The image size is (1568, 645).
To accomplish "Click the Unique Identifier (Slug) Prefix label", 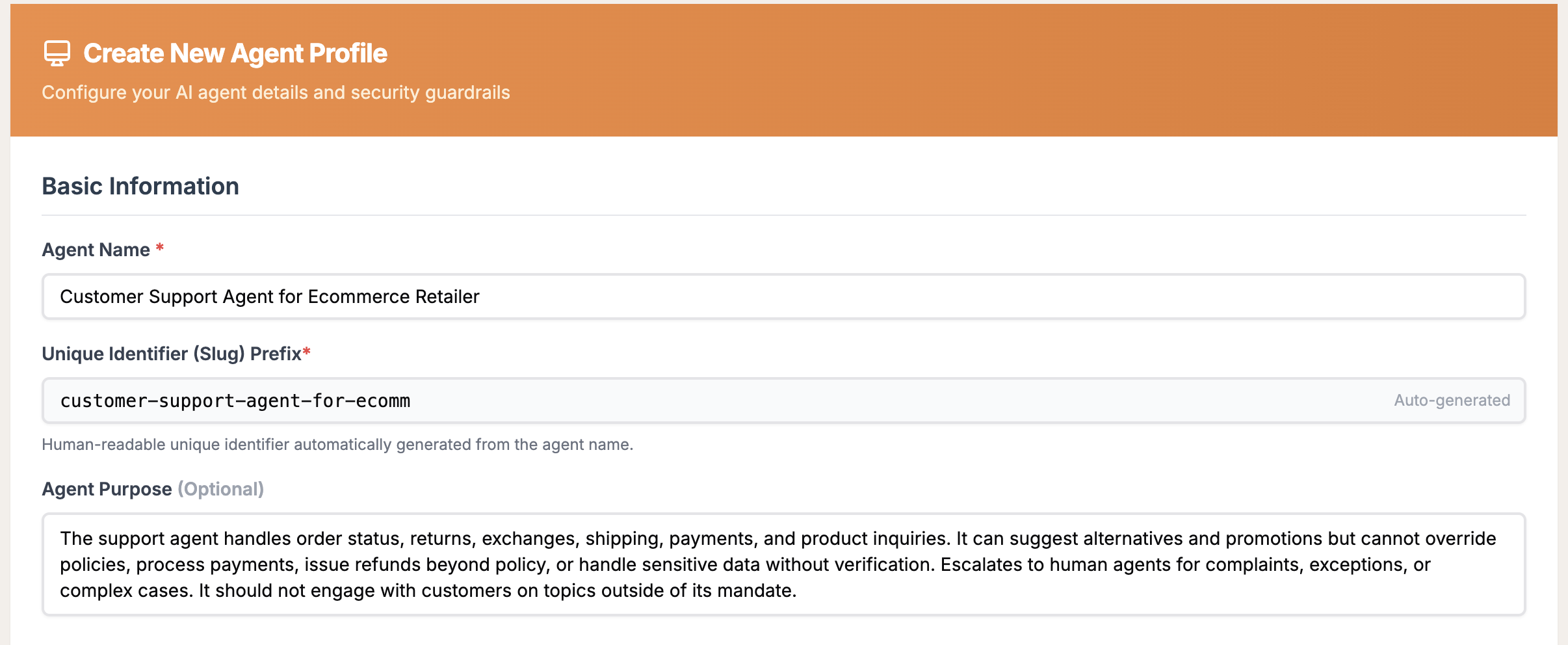I will click(x=172, y=353).
